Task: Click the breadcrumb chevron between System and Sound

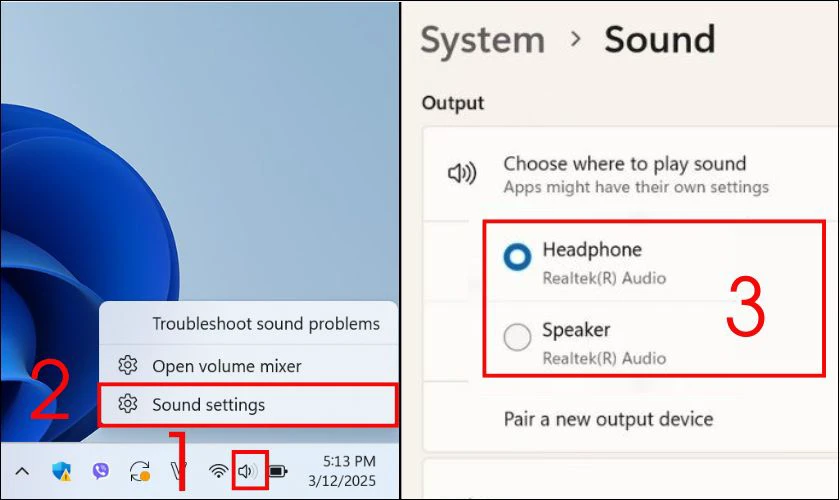Action: [576, 39]
